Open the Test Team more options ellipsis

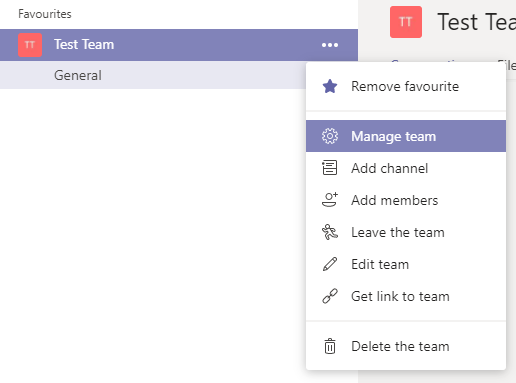point(330,45)
